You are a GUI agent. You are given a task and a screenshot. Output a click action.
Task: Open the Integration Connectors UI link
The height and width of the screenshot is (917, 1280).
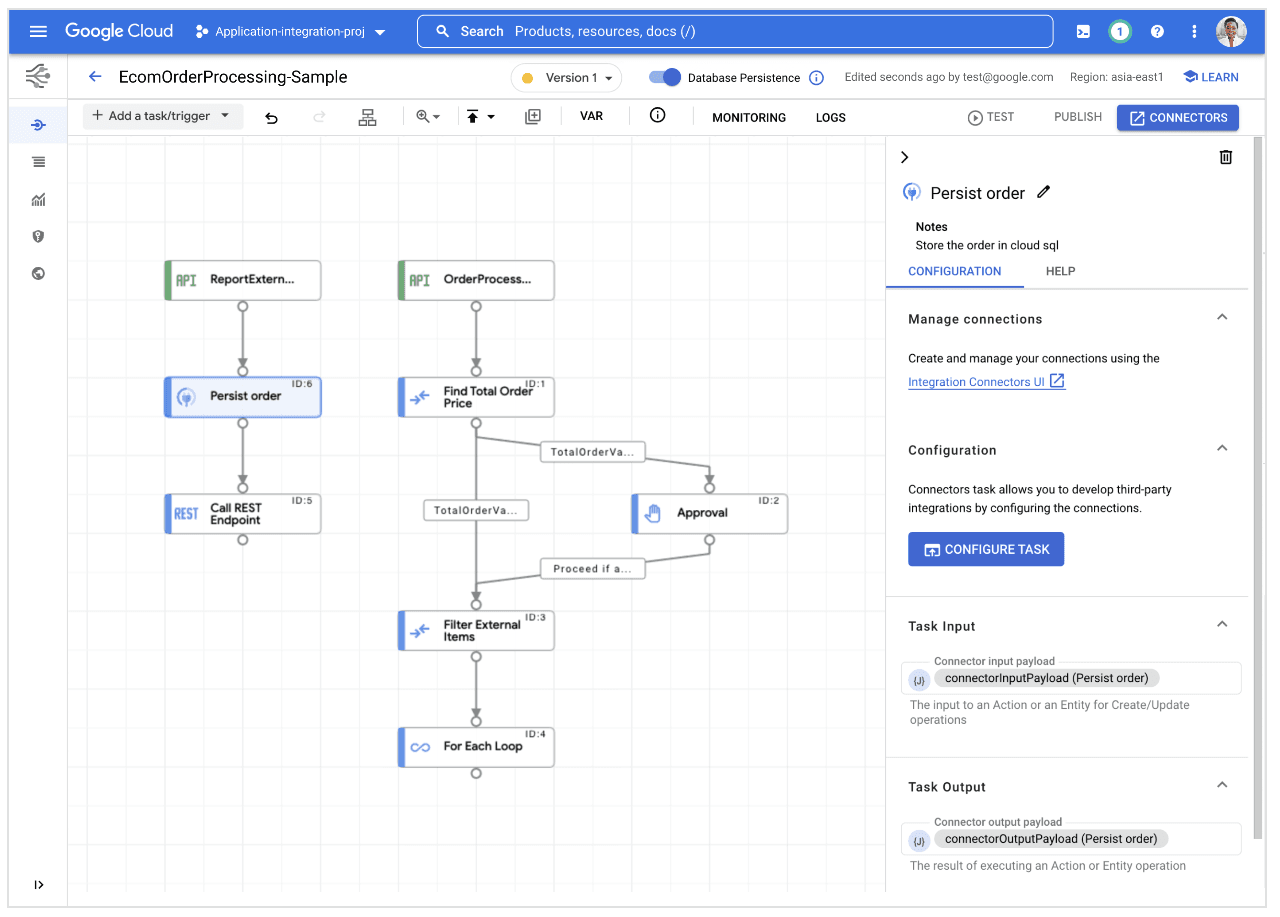click(x=978, y=381)
